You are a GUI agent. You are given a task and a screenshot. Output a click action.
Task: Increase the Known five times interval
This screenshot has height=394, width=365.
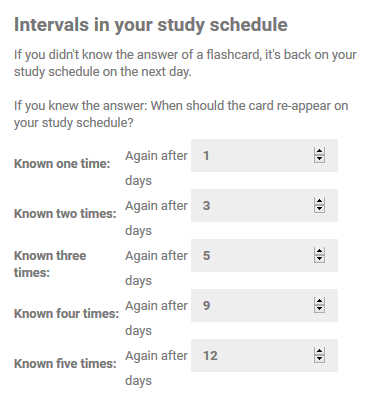click(x=319, y=351)
